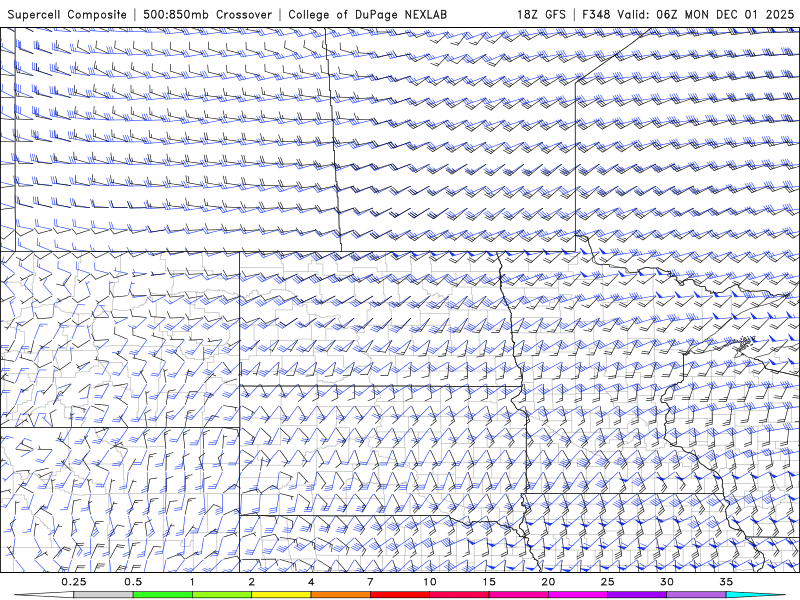Click the 0.5 legend value label
Viewport: 800px width, 600px height.
pos(133,582)
